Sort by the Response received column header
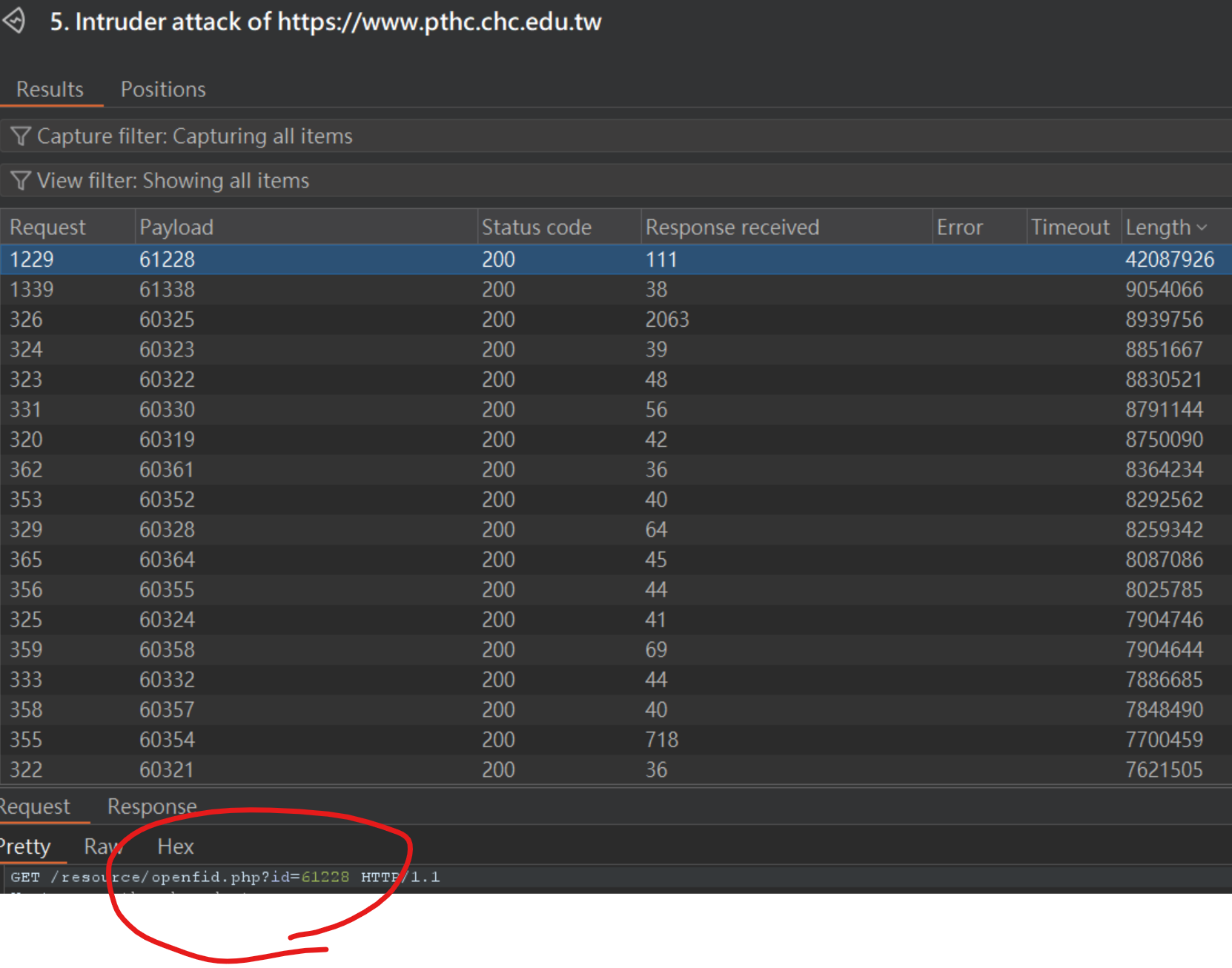This screenshot has width=1232, height=968. pos(786,228)
